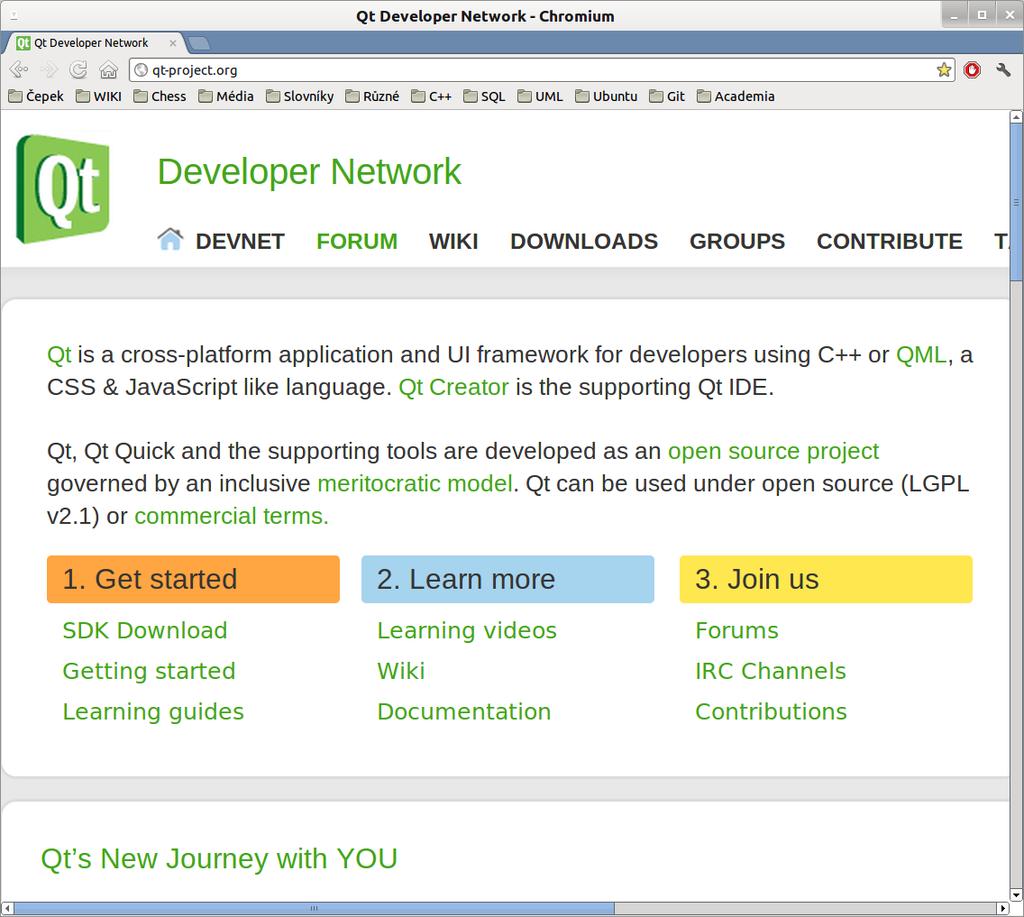Screen dimensions: 1024x917
Task: Go to browser home page icon
Action: [x=108, y=69]
